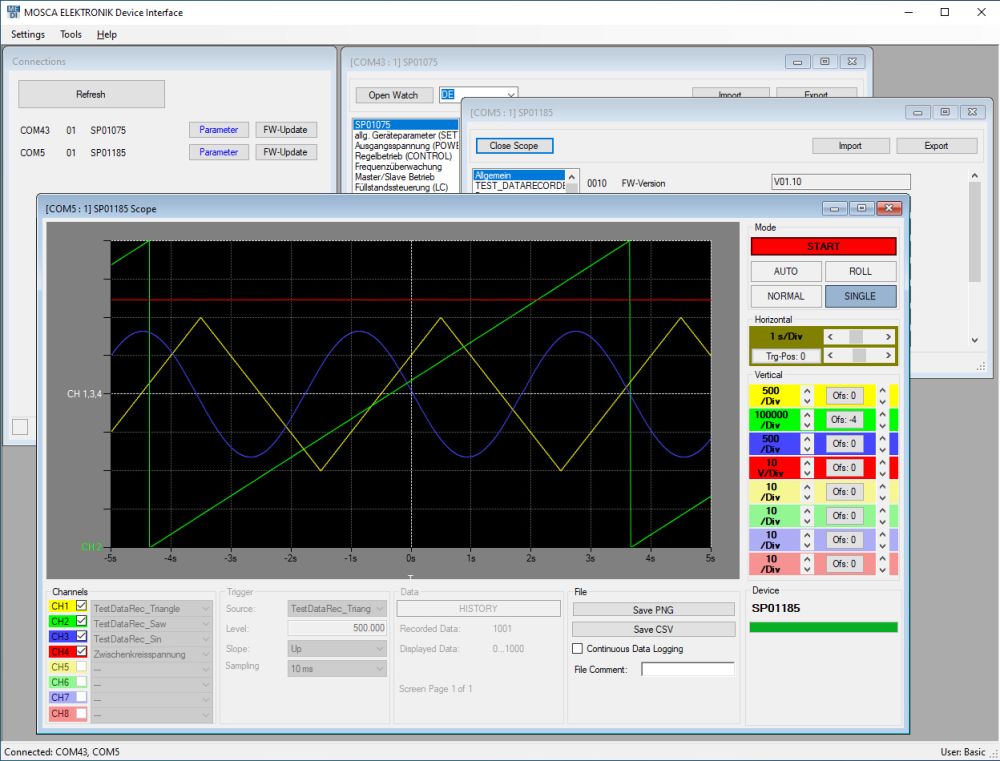Open the CH1 TestDataRec_Triangle signal dropdown

coord(152,609)
